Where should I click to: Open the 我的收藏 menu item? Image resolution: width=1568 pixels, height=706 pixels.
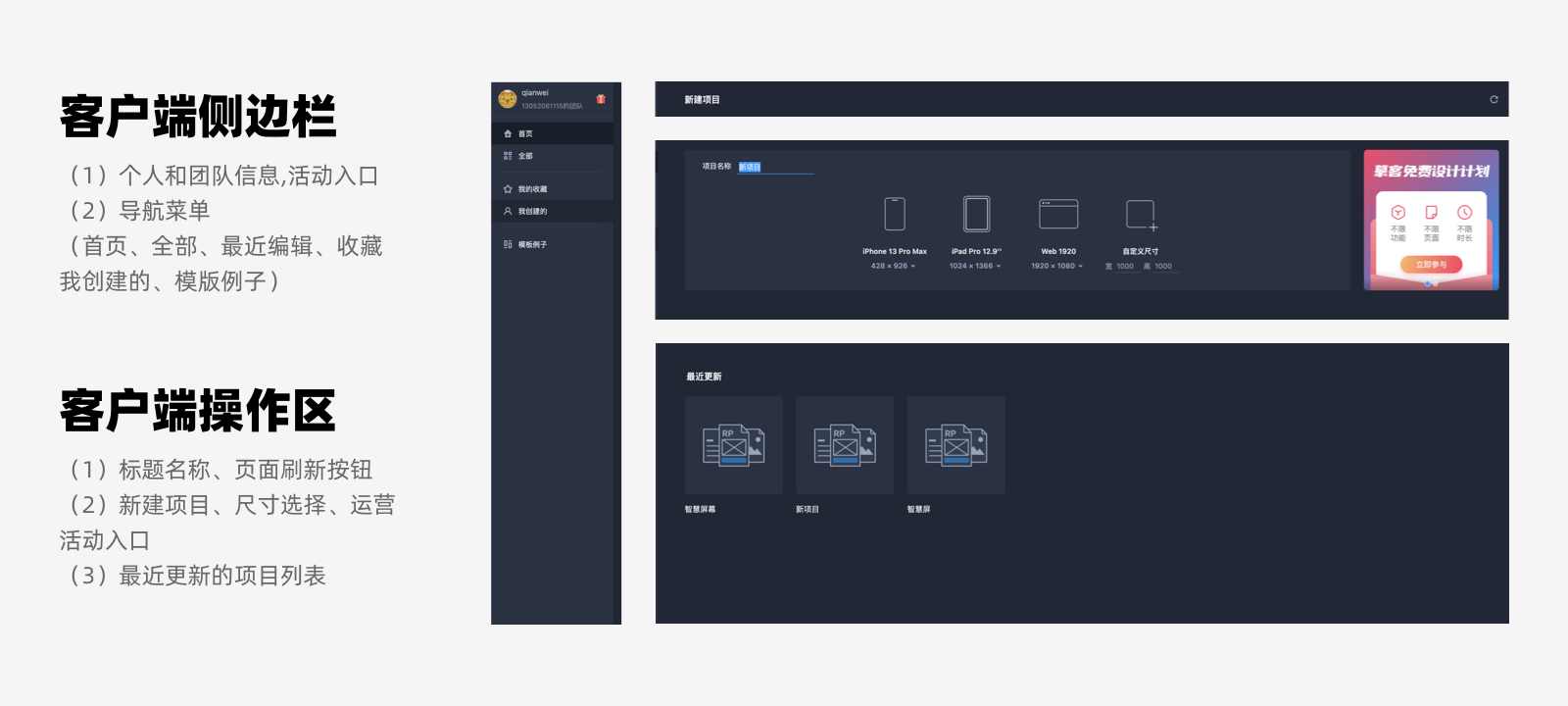(x=553, y=189)
